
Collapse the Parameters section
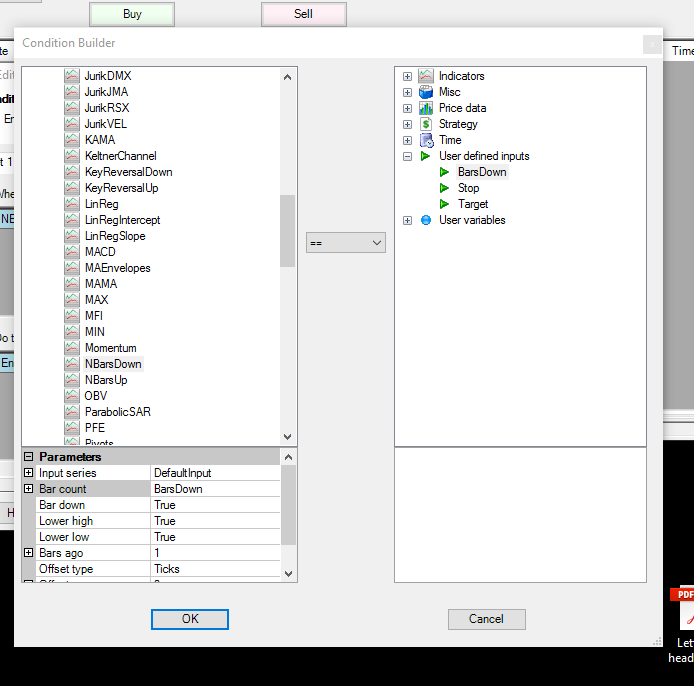28,456
